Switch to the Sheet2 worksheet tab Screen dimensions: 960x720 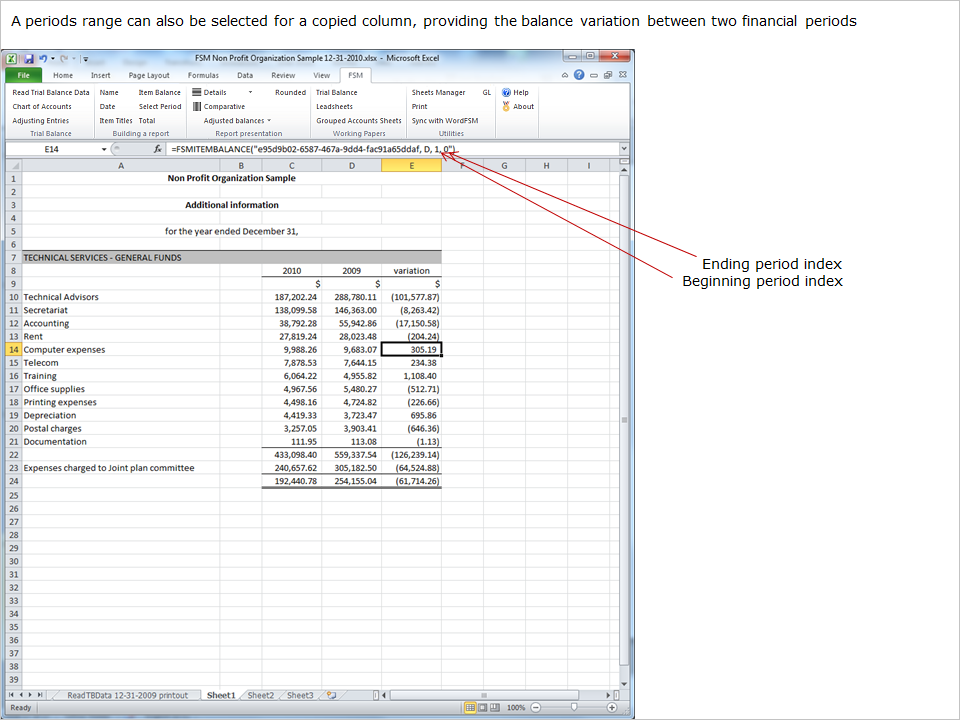[260, 694]
